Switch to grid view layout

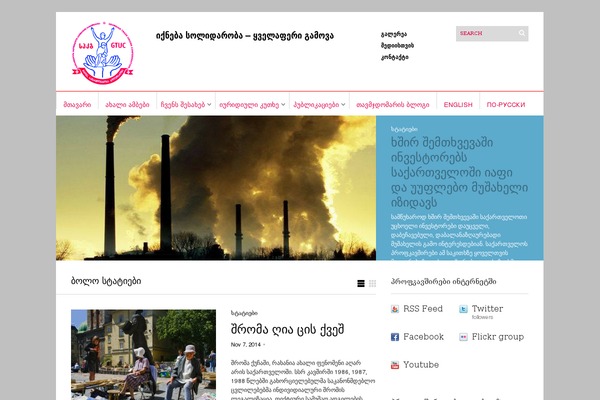click(372, 283)
